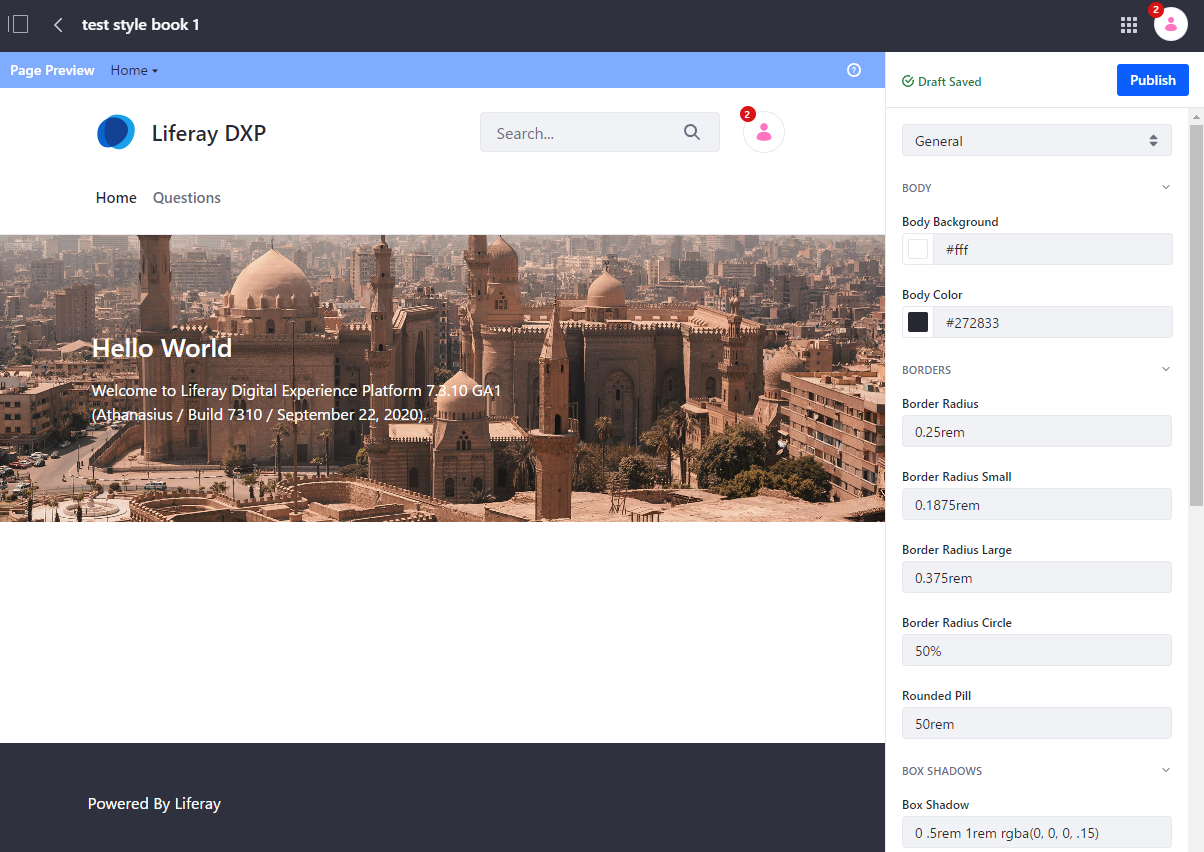This screenshot has height=852, width=1204.
Task: Edit the Border Radius Large field
Action: coord(1037,577)
